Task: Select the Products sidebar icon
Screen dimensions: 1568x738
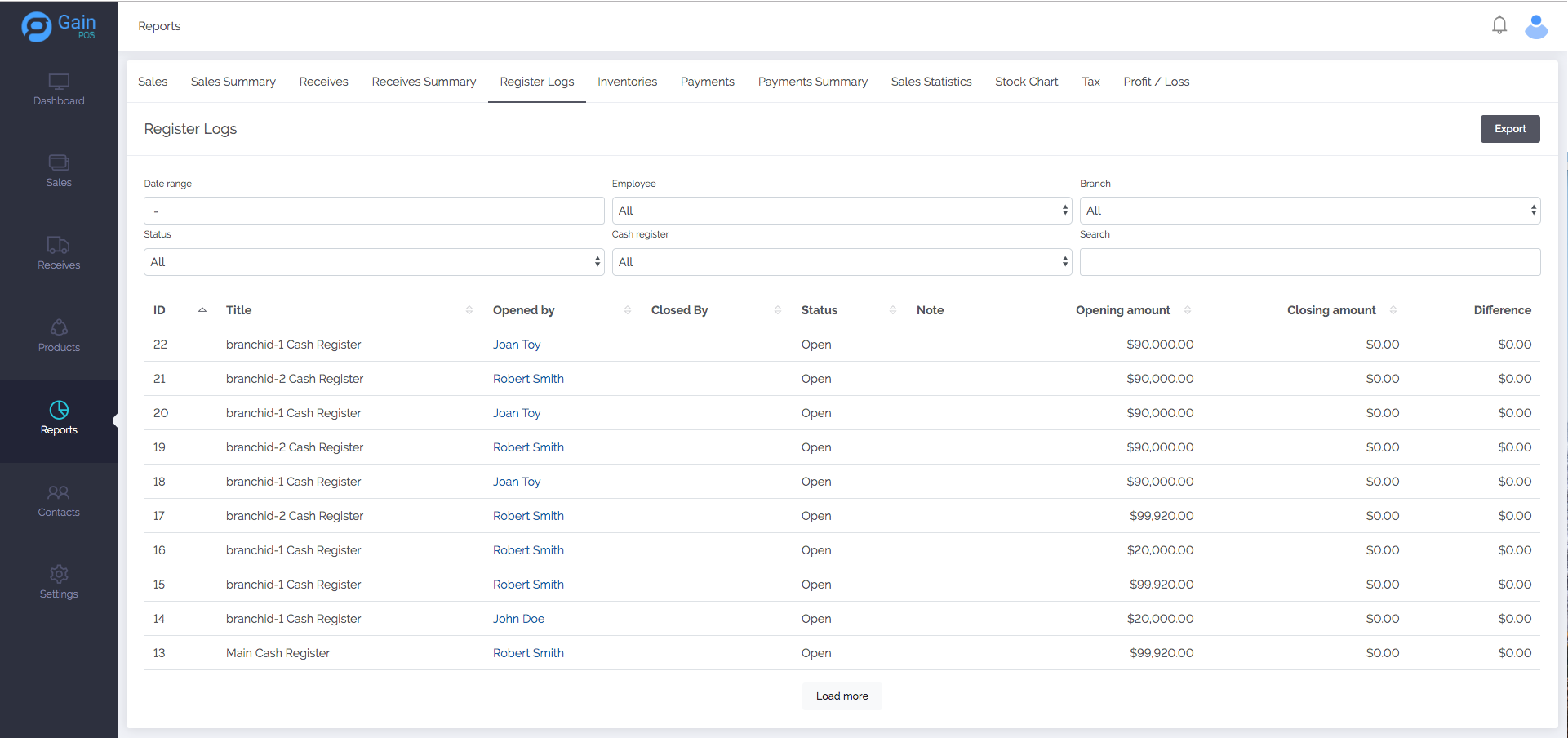Action: [59, 327]
